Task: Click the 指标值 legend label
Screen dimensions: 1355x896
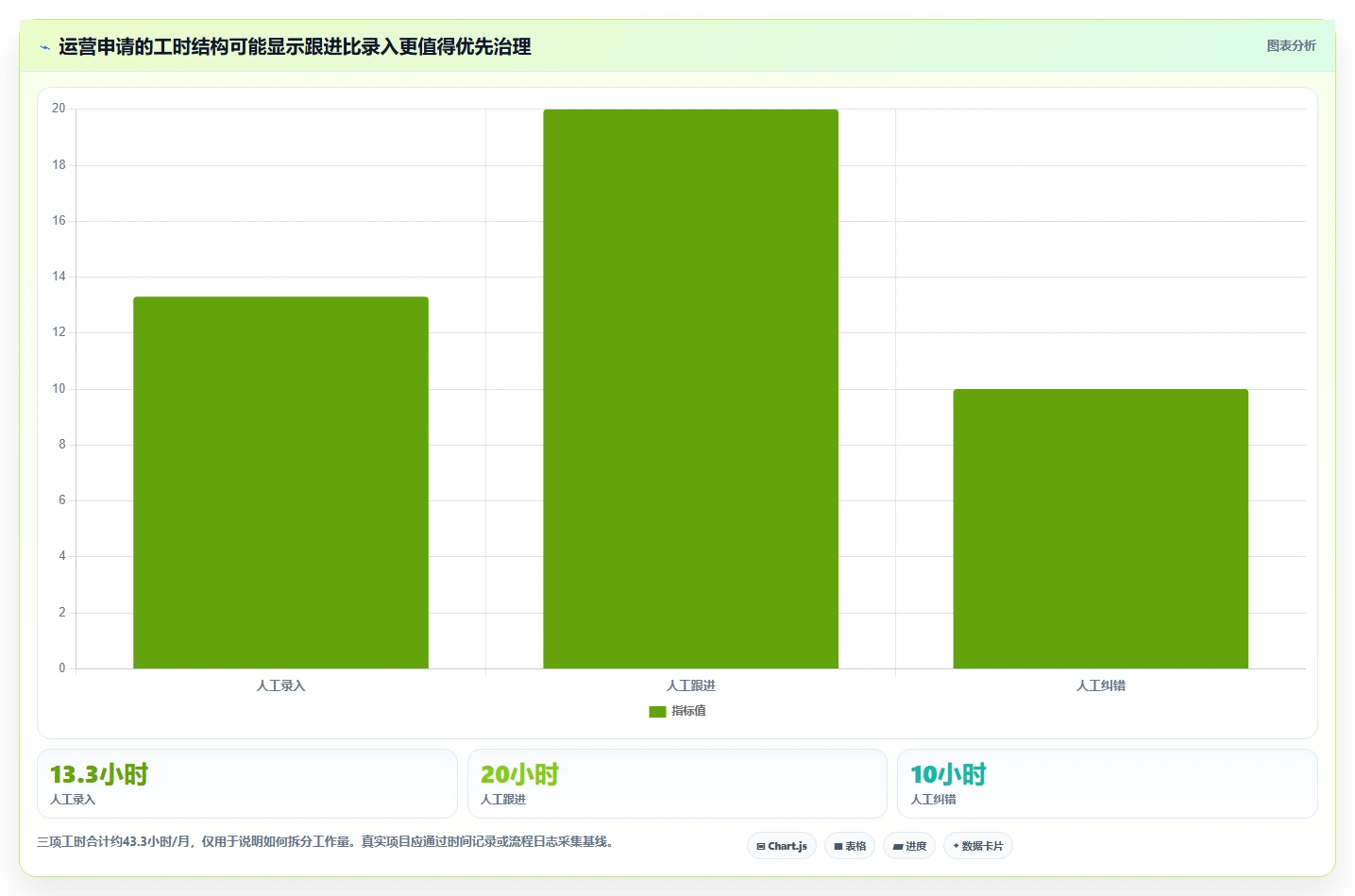Action: coord(688,711)
